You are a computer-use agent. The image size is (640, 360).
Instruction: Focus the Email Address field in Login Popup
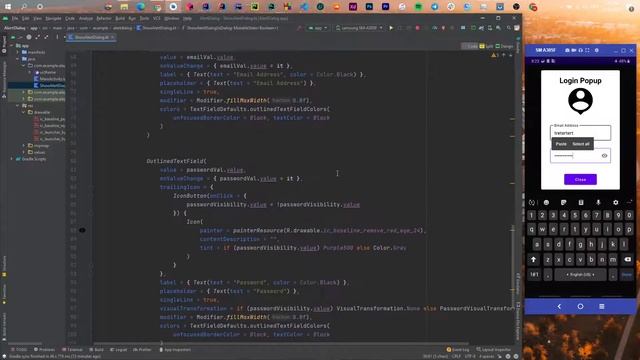click(x=580, y=132)
